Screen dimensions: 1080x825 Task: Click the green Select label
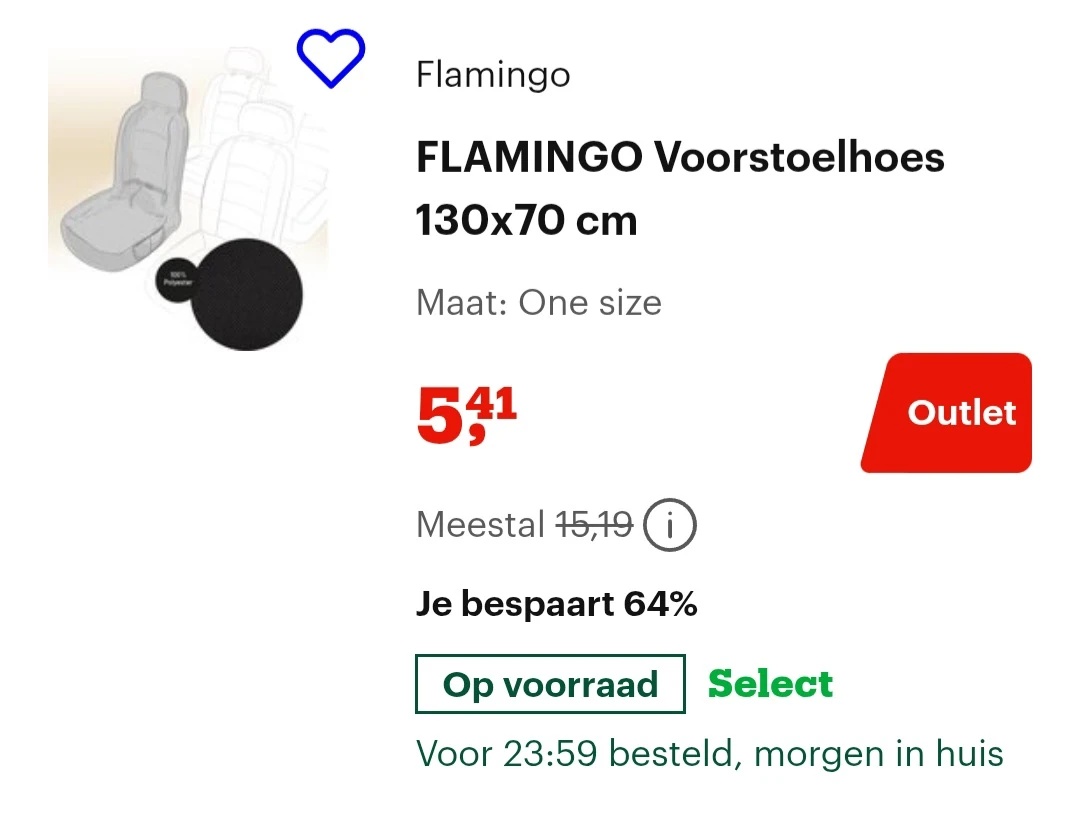[771, 684]
